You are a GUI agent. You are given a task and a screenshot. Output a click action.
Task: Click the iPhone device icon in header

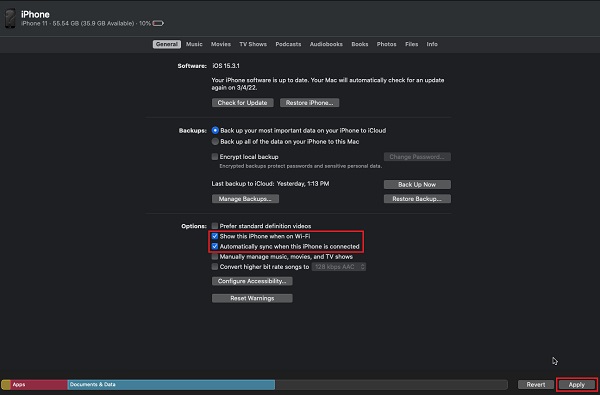[x=10, y=18]
